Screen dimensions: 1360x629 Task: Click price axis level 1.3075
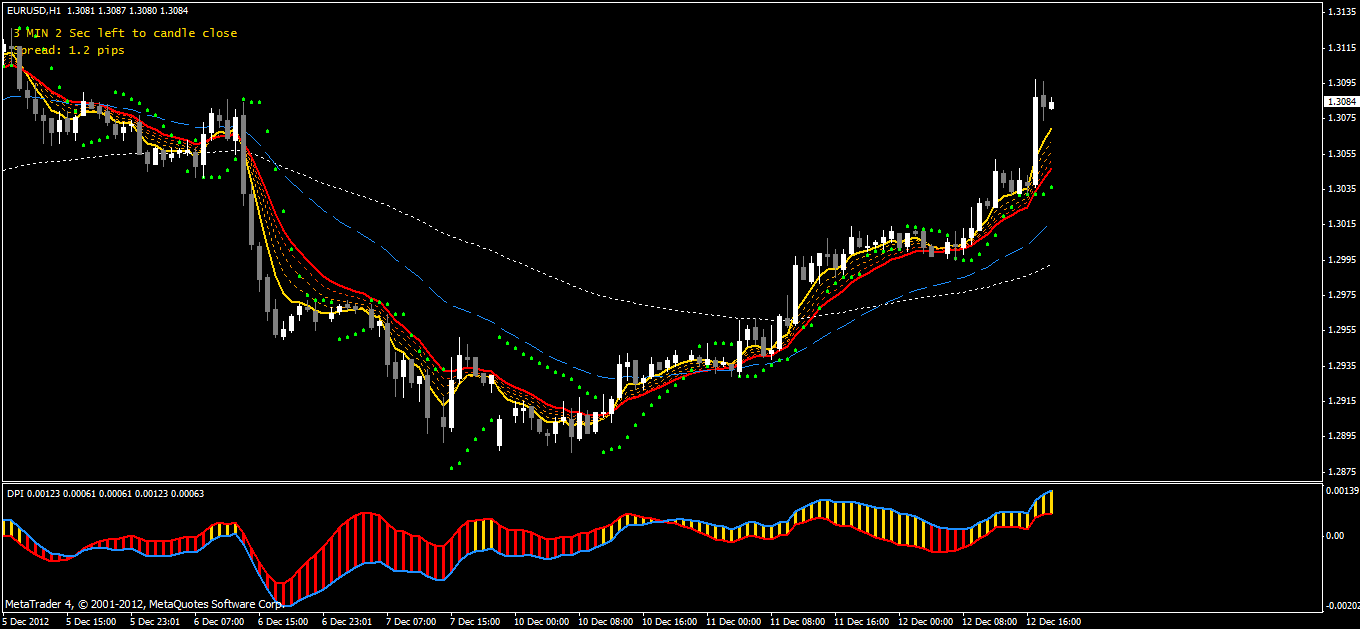pyautogui.click(x=1341, y=118)
